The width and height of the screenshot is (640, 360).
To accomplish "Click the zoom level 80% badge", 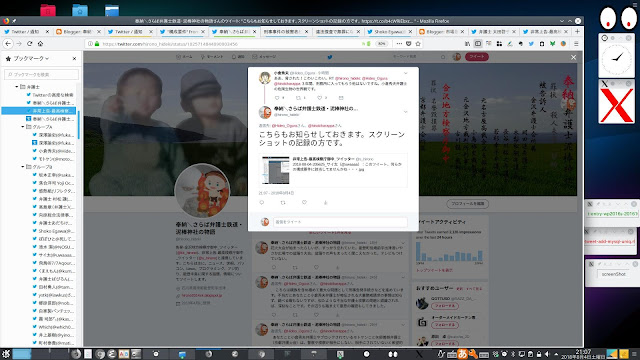I will click(381, 44).
